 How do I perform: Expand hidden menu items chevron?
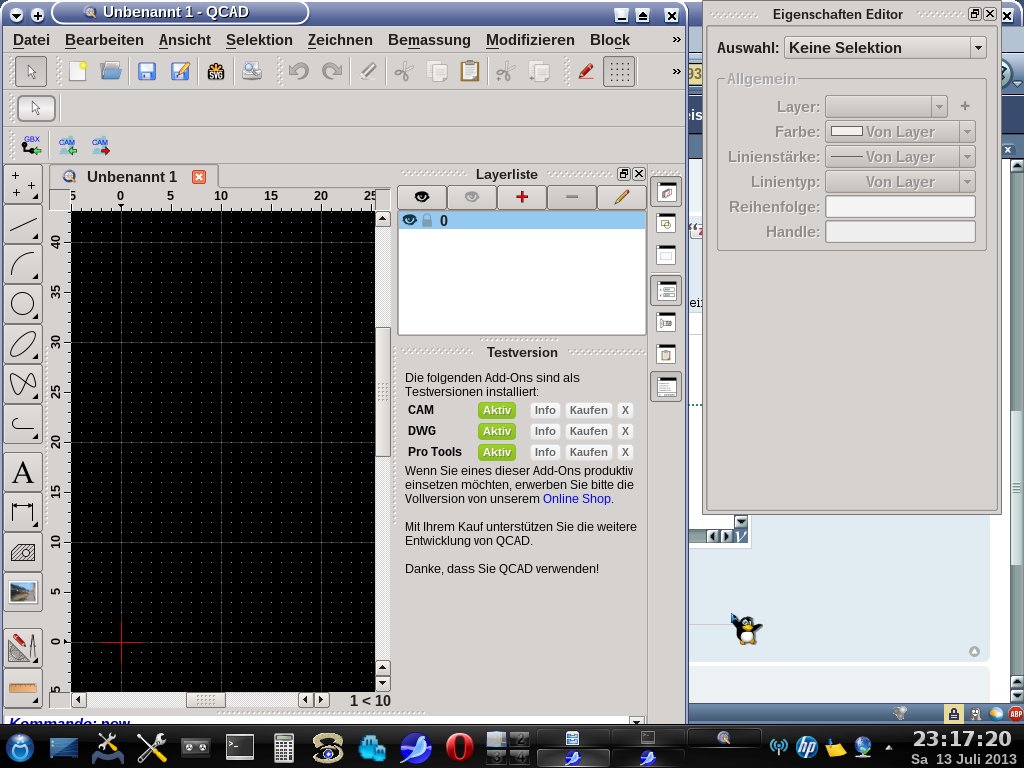677,40
